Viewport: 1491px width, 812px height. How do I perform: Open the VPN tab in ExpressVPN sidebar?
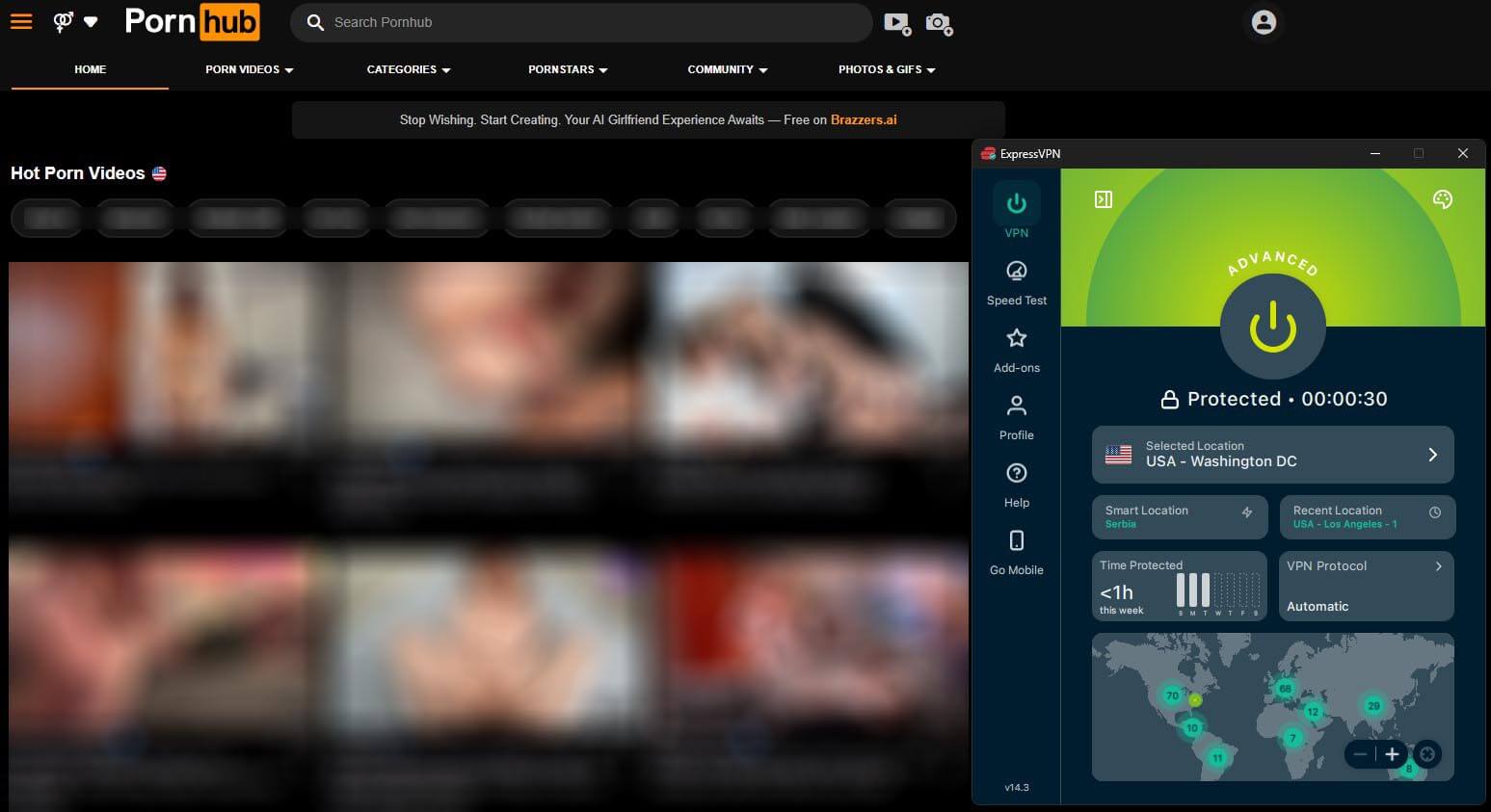pyautogui.click(x=1017, y=212)
